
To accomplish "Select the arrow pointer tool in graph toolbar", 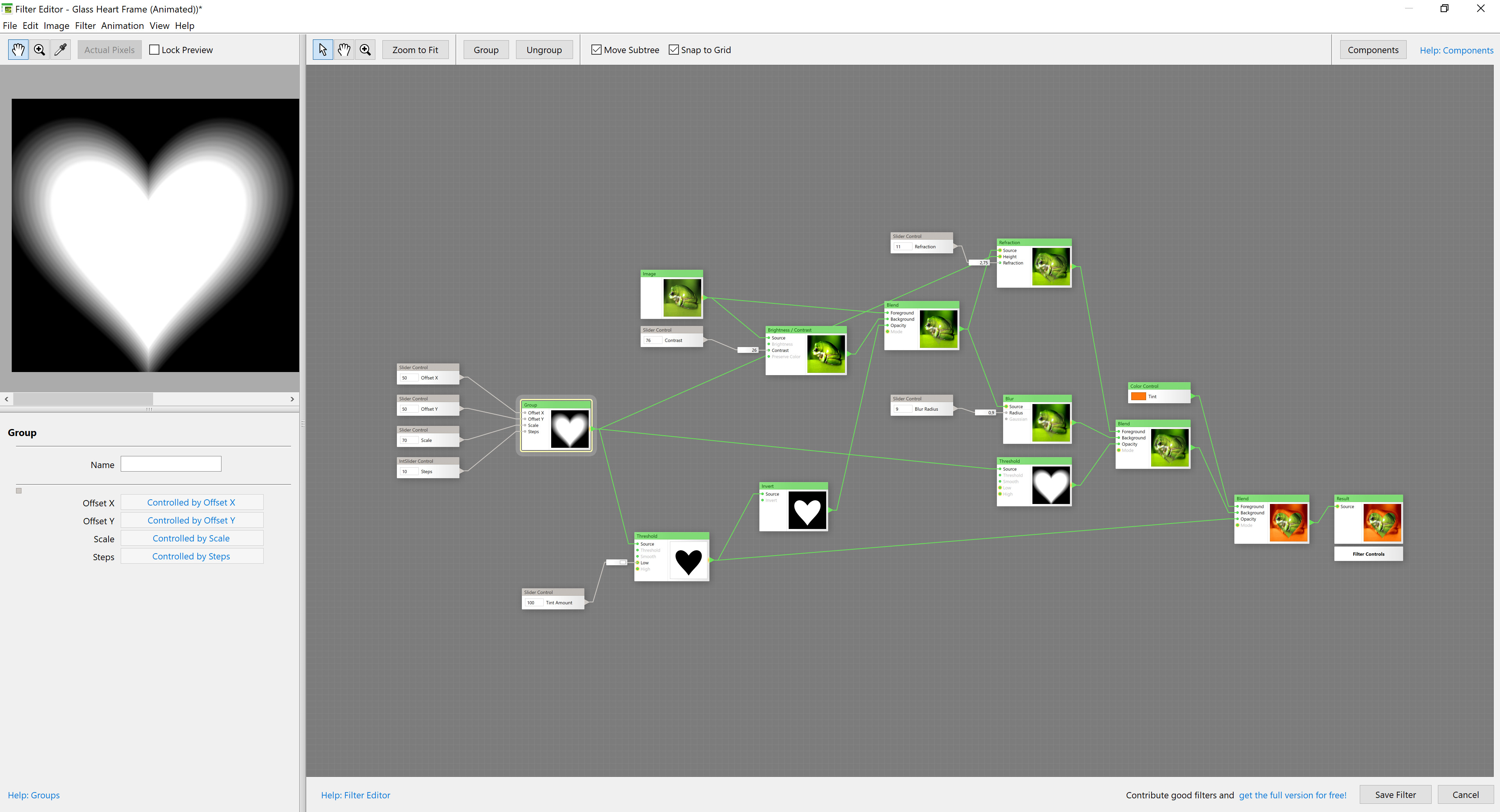I will tap(323, 50).
